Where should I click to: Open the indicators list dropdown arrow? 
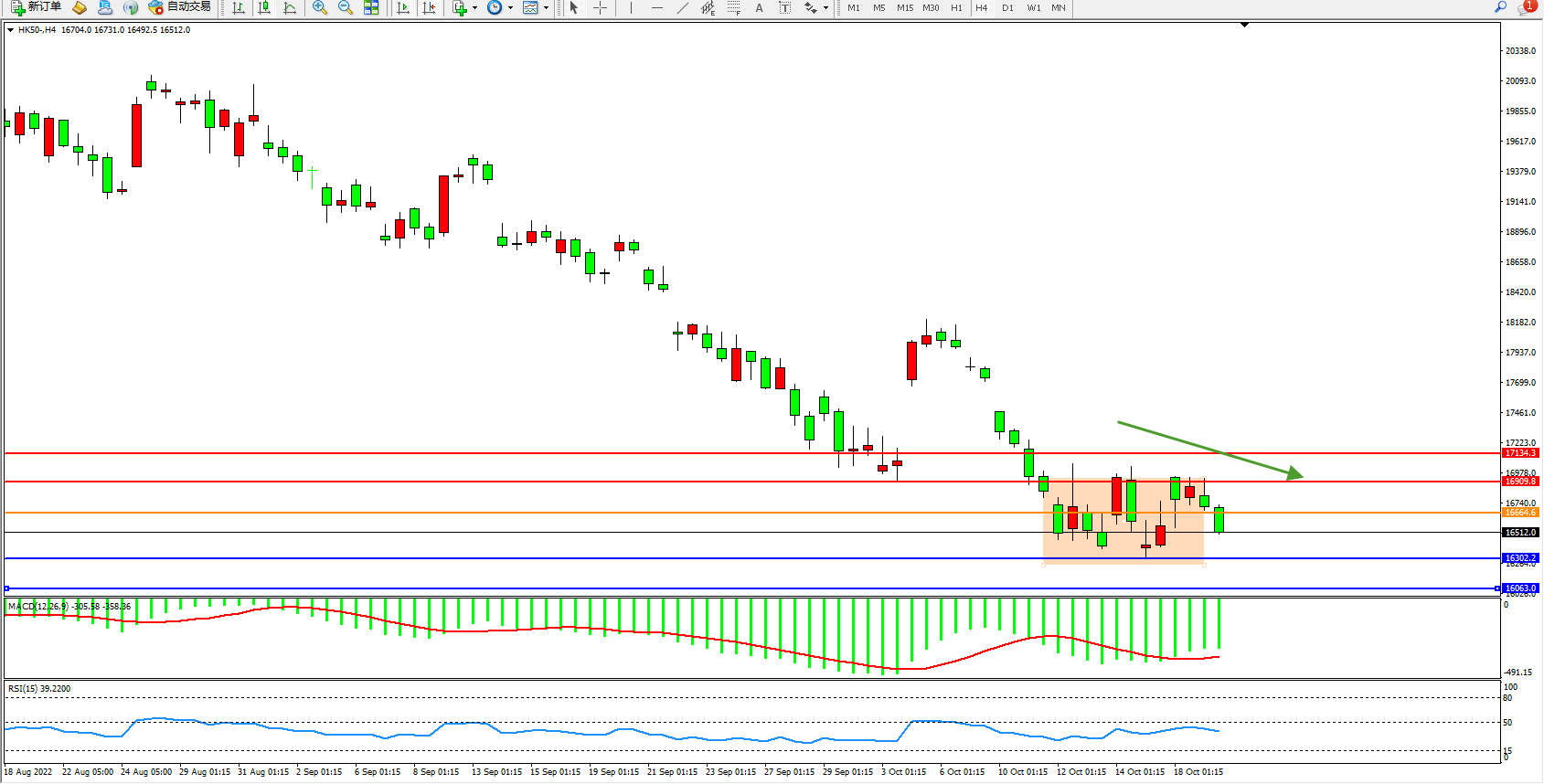[x=474, y=8]
